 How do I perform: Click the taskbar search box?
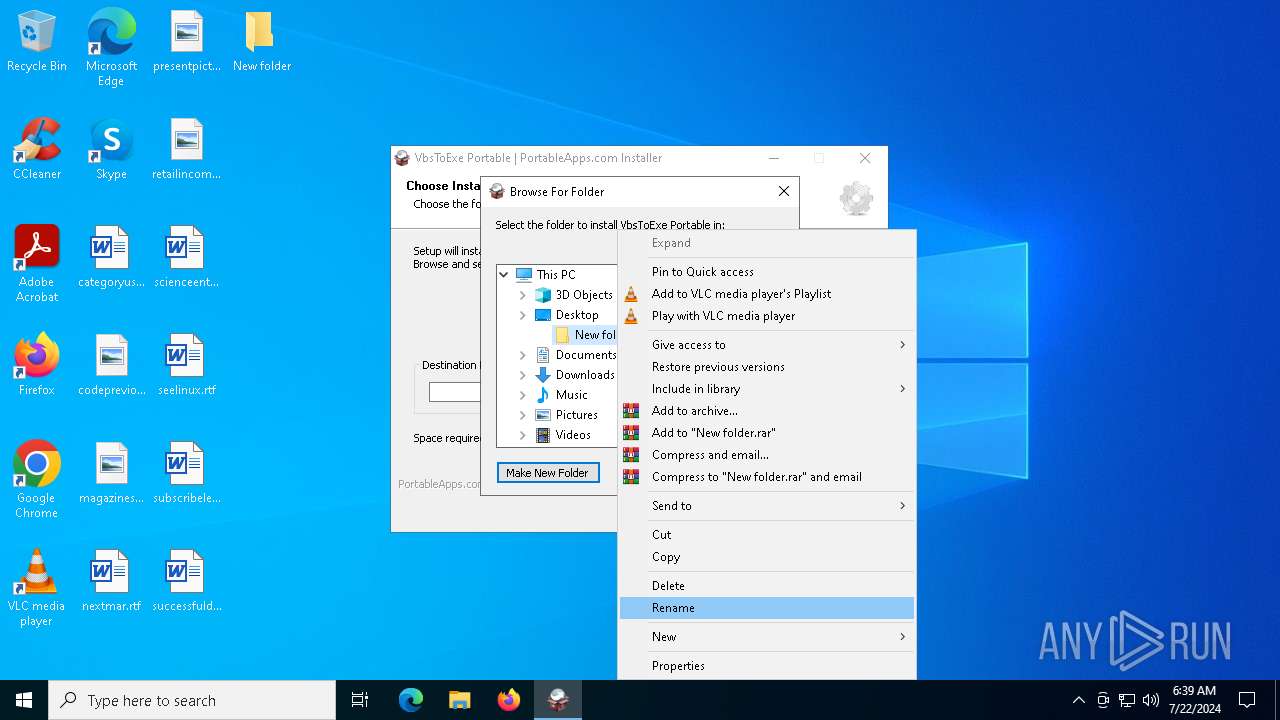(x=192, y=700)
